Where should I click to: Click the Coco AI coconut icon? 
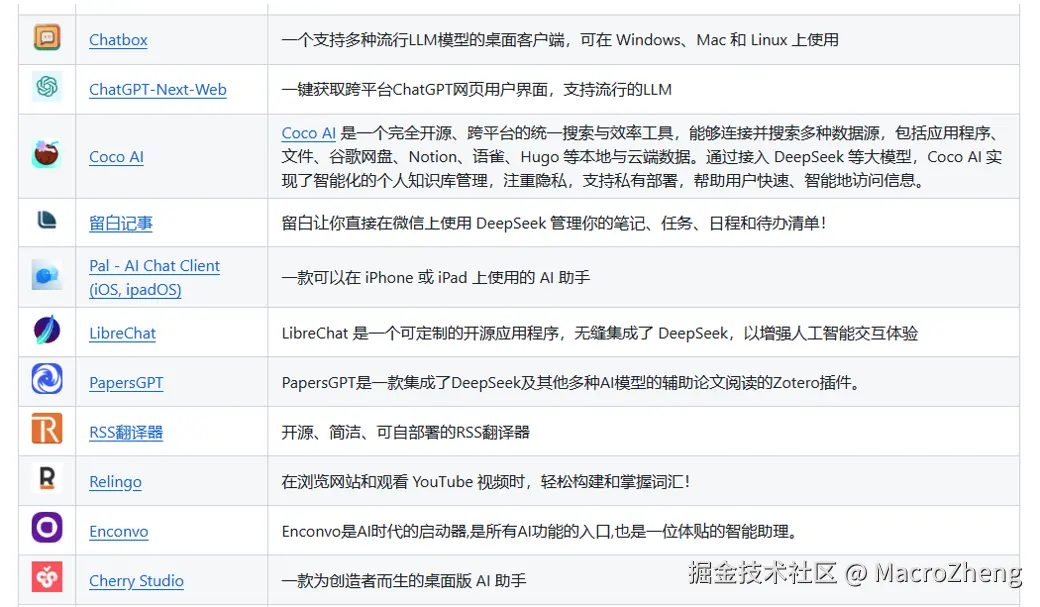click(46, 153)
